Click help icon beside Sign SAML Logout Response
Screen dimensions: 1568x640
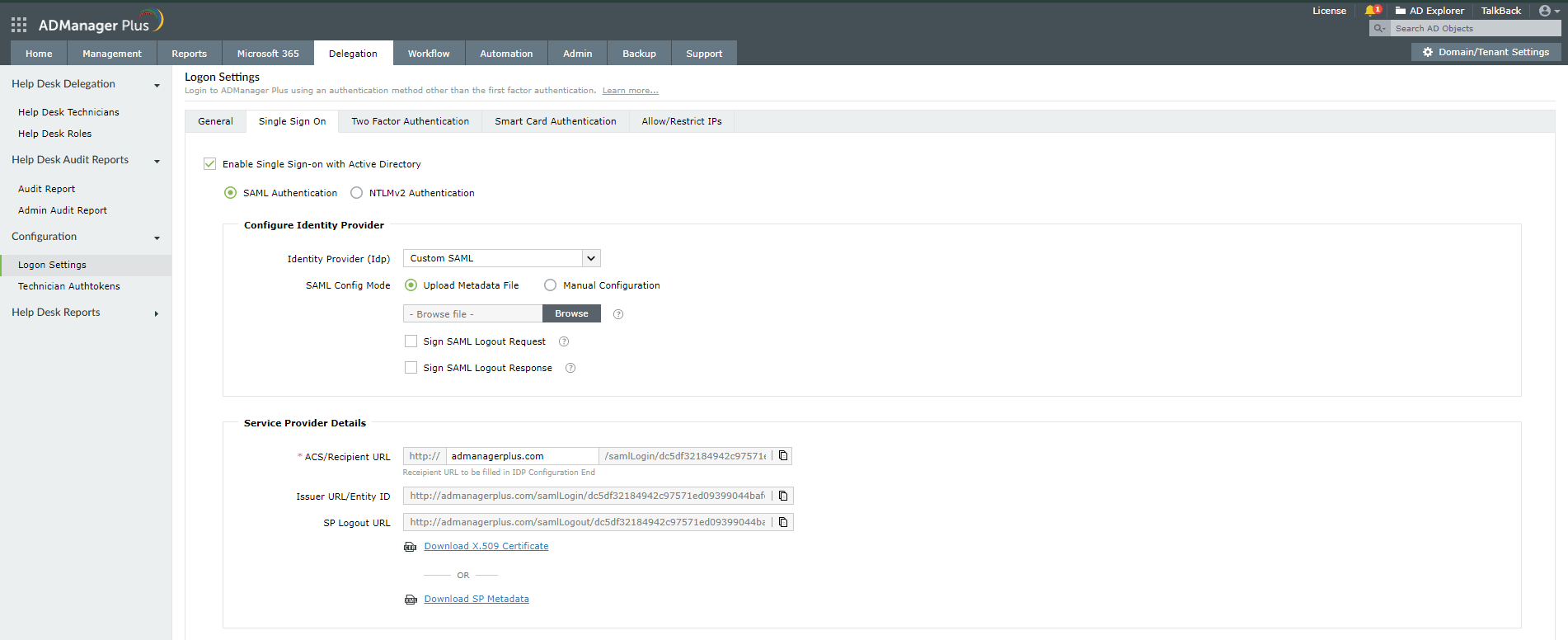[570, 368]
